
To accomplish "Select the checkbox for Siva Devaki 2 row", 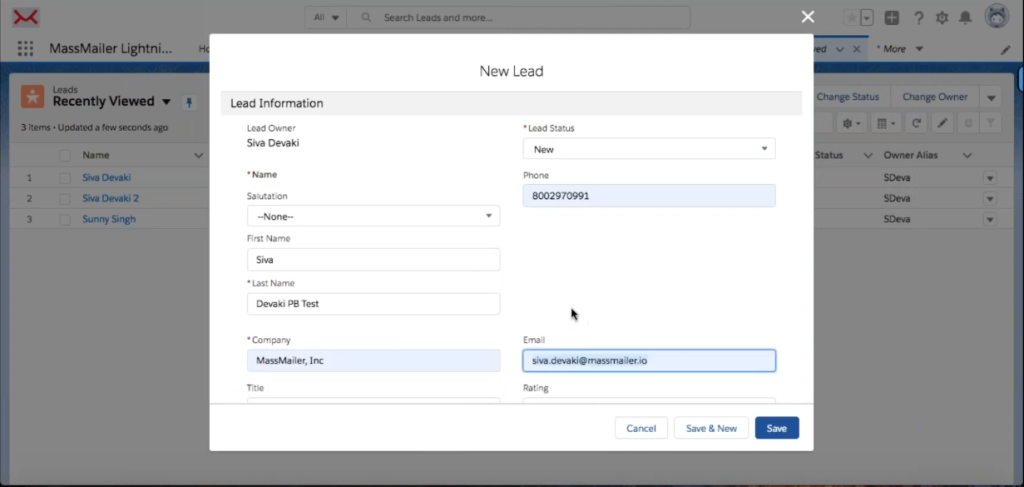I will 65,198.
